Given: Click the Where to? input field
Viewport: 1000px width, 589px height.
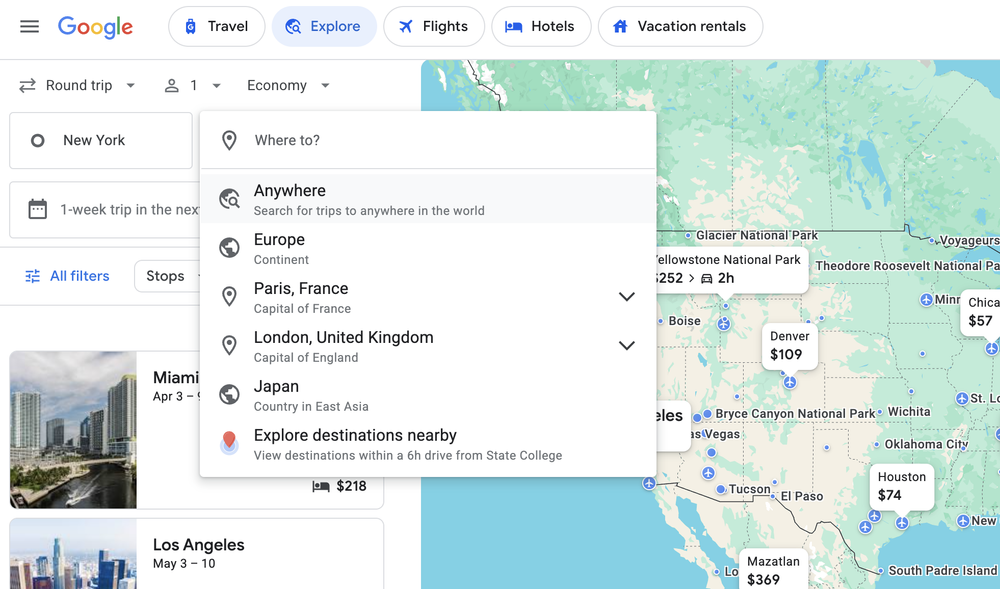Looking at the screenshot, I should 428,140.
